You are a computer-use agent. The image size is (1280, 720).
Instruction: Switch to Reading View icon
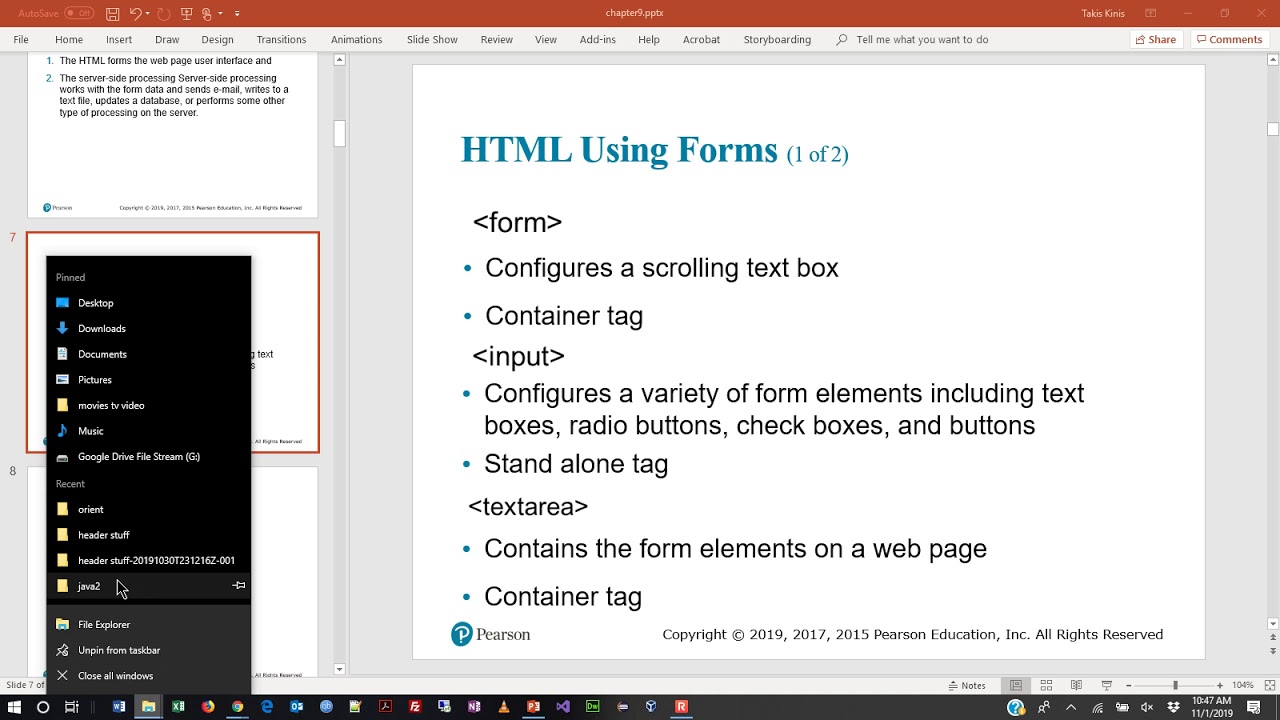(1076, 685)
